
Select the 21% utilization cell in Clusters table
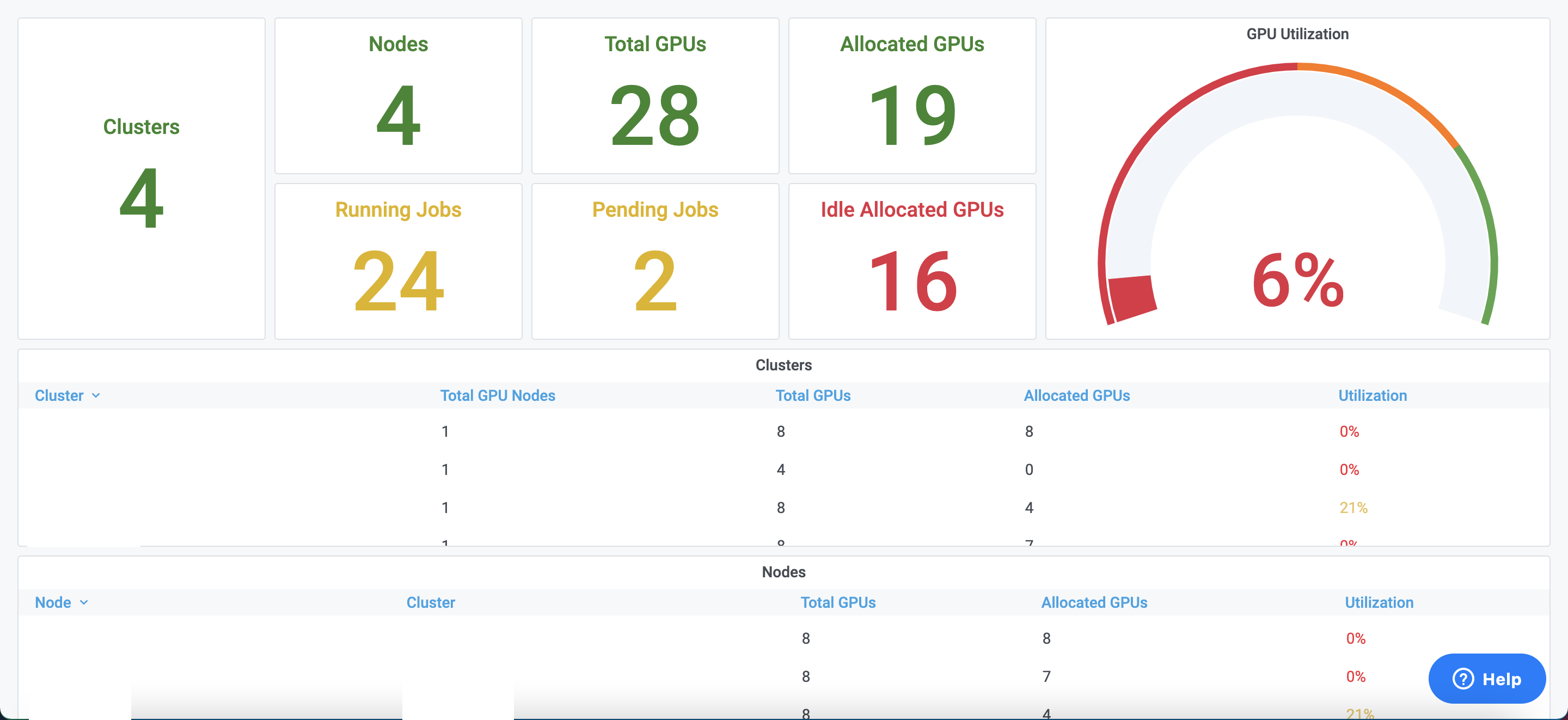point(1352,508)
